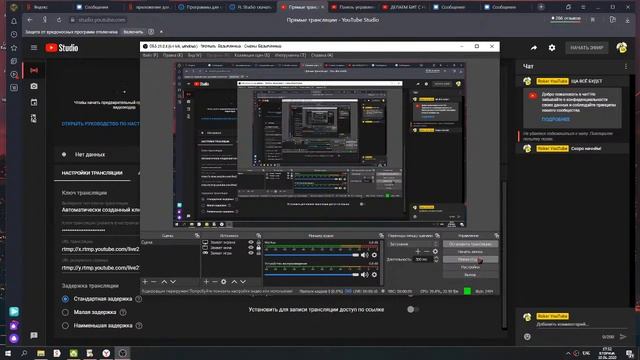Pop out the Scenes dock panel
640x360 pixels.
click(197, 236)
